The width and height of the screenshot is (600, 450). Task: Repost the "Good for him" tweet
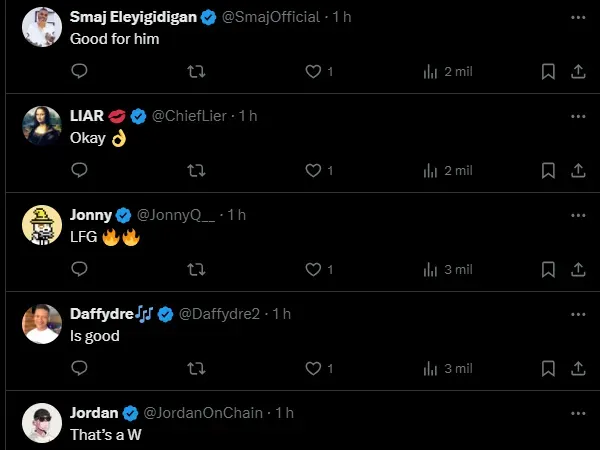point(197,71)
